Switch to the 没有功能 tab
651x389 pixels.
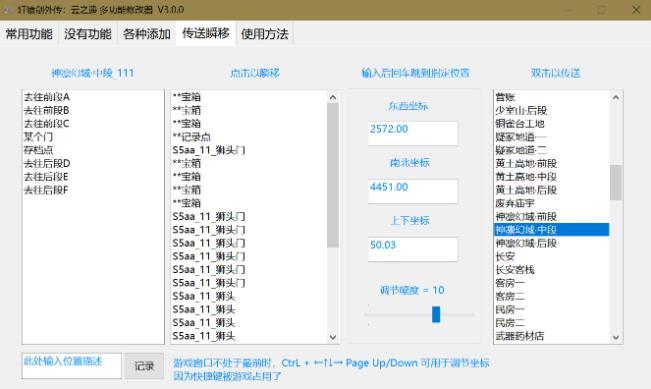tap(88, 34)
